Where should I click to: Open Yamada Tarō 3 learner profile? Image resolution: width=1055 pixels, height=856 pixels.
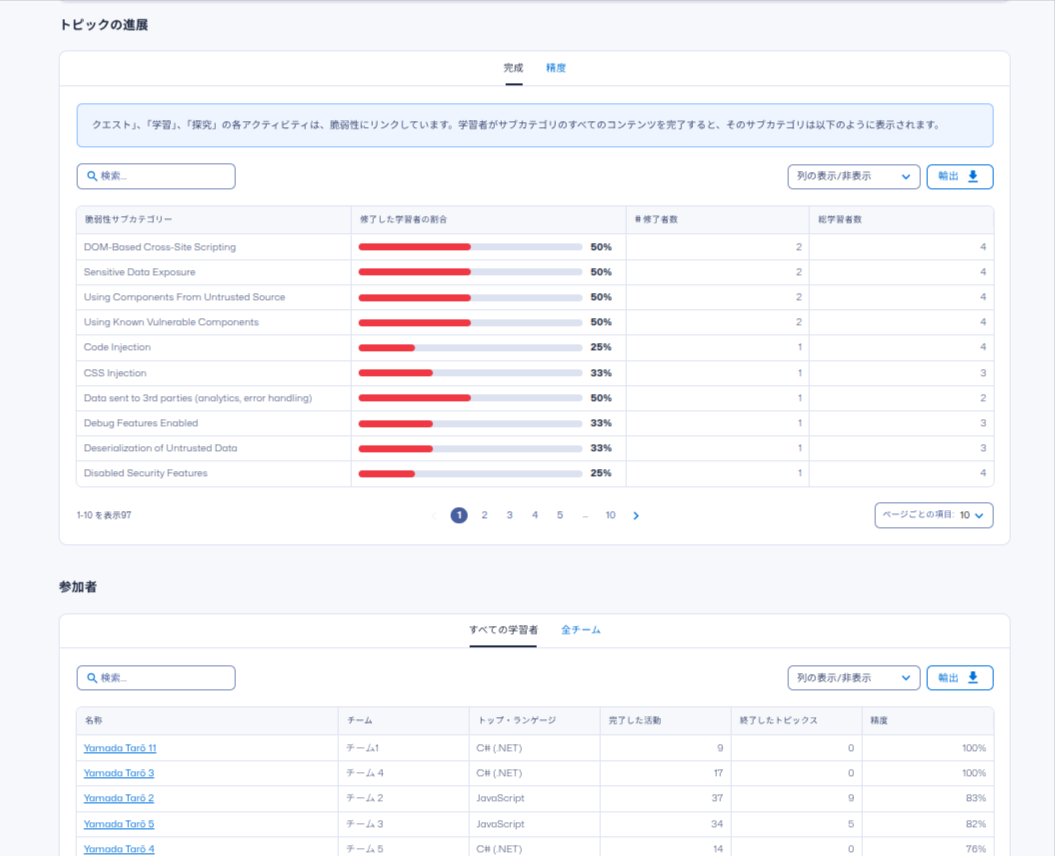point(119,773)
